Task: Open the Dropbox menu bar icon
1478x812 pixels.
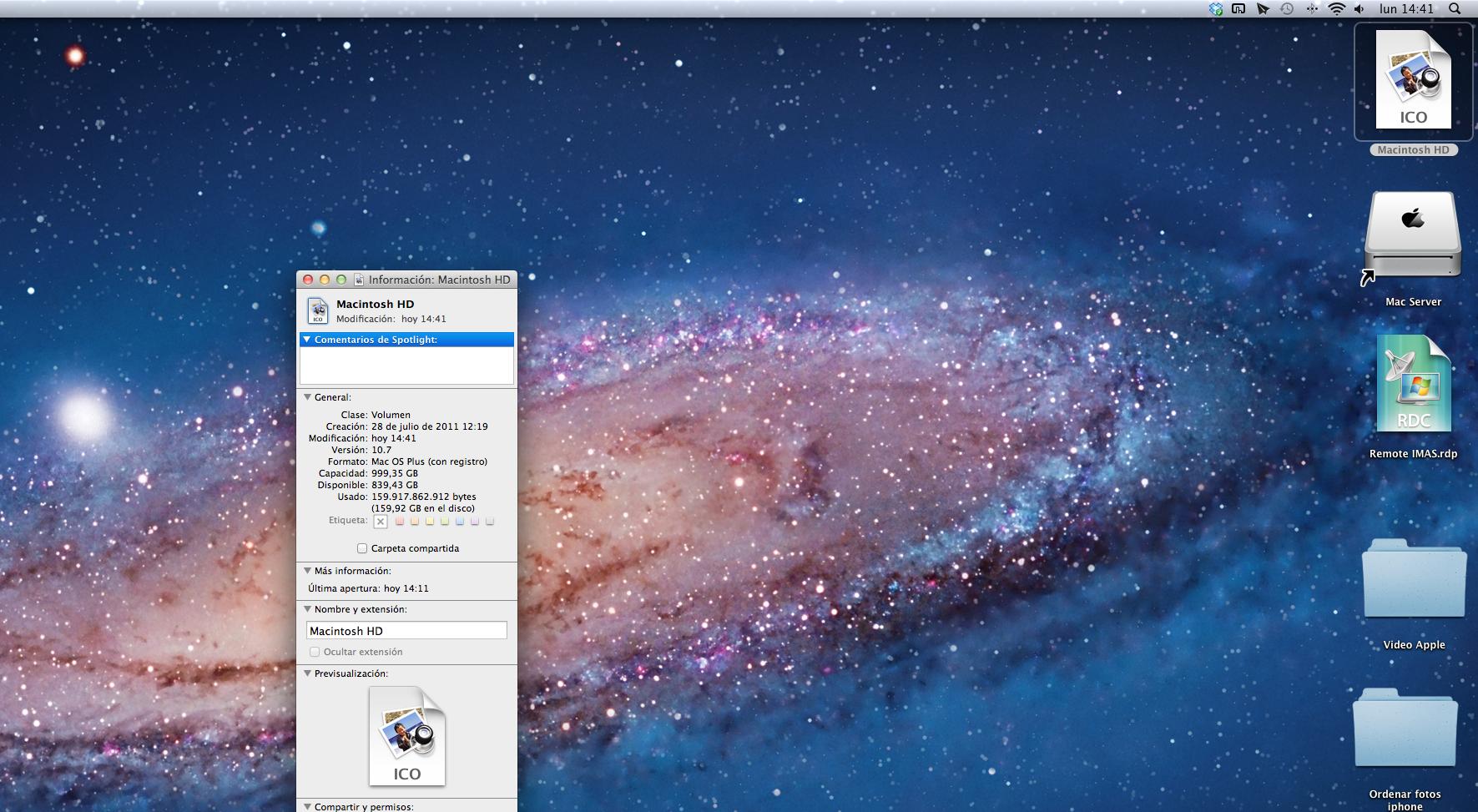Action: coord(1216,9)
